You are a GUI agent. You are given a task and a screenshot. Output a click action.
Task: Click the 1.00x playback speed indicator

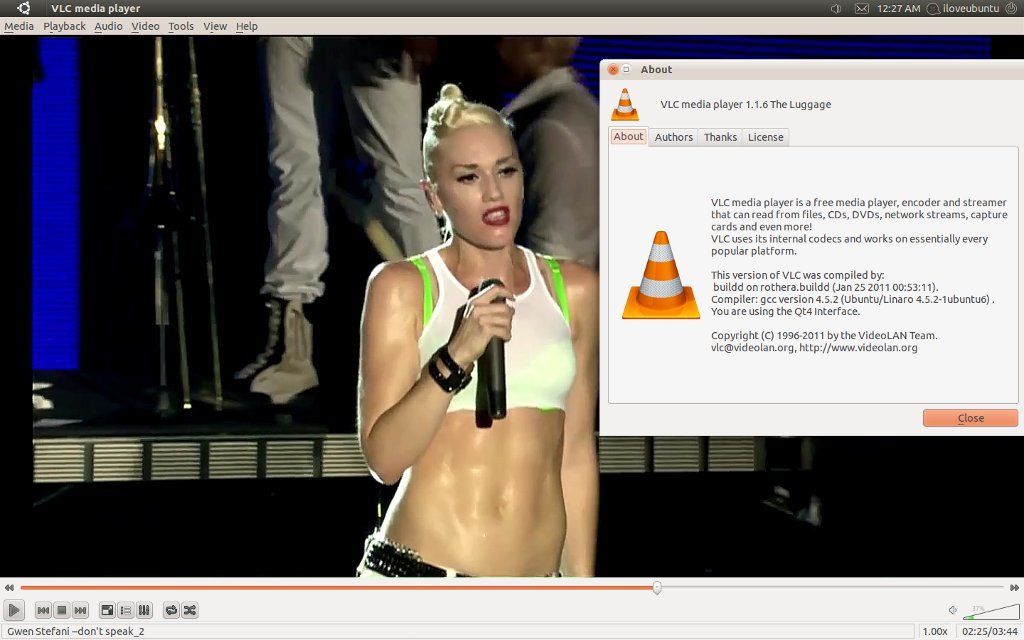pos(935,632)
